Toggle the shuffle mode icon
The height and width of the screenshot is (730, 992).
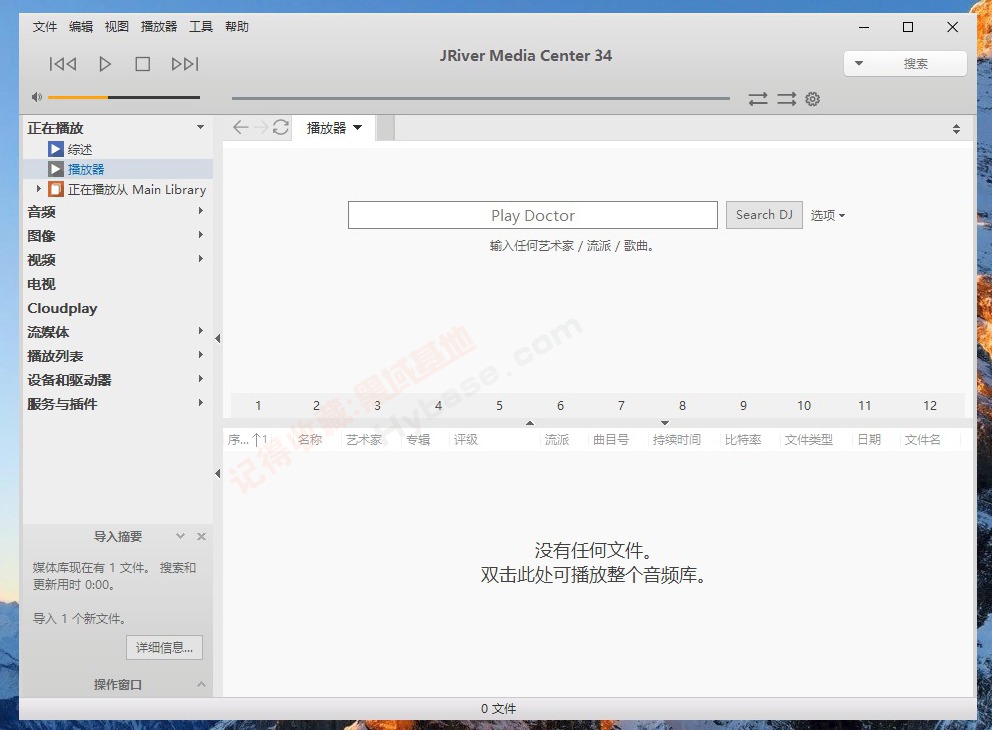pyautogui.click(x=786, y=99)
